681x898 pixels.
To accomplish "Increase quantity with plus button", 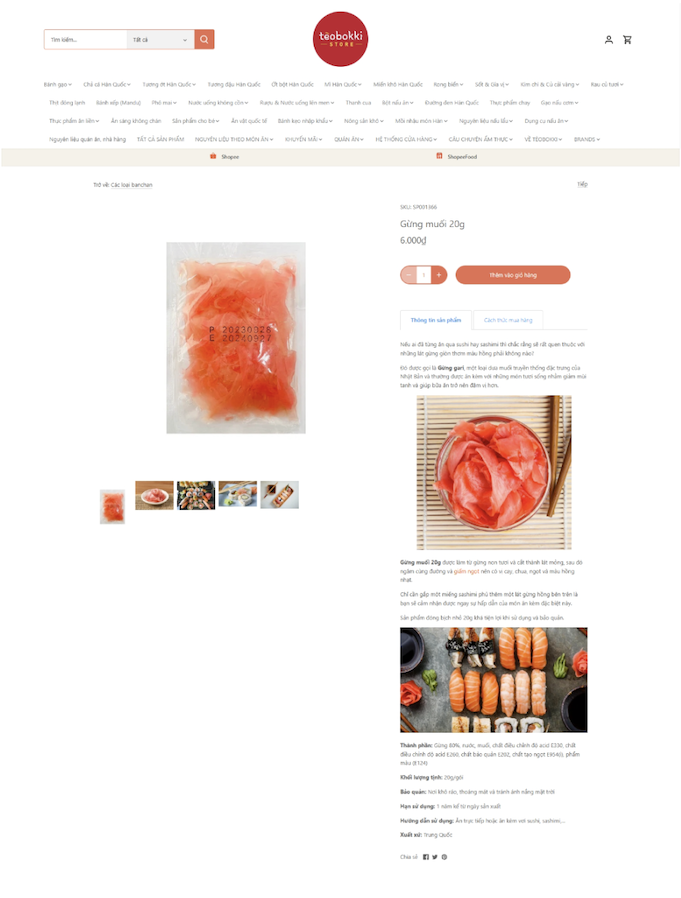I will coord(439,275).
